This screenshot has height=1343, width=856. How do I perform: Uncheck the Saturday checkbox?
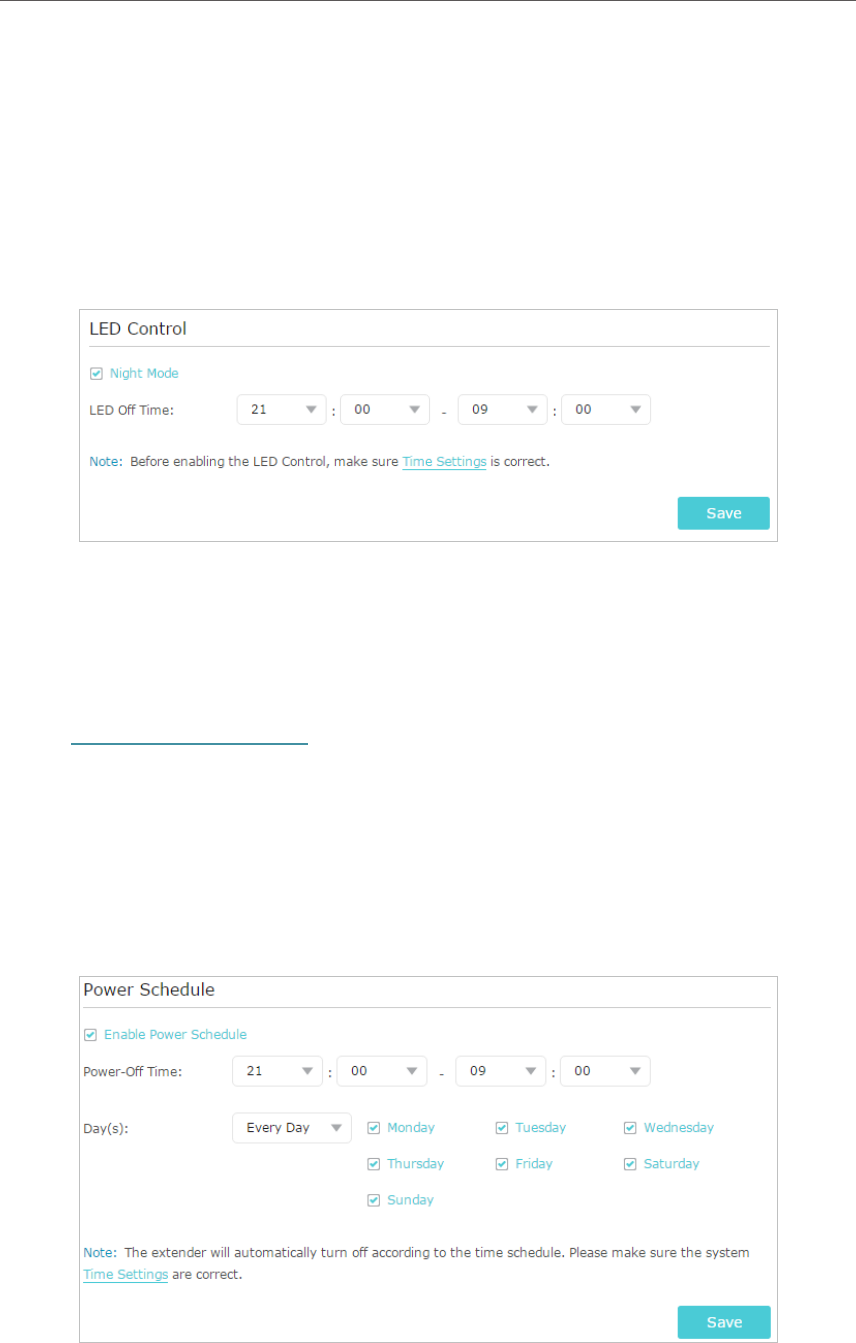pyautogui.click(x=630, y=1163)
